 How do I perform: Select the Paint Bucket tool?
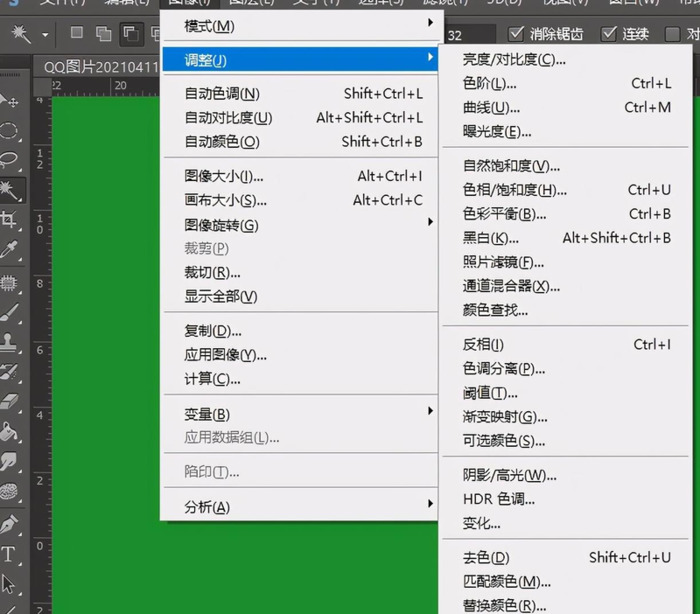coord(9,431)
